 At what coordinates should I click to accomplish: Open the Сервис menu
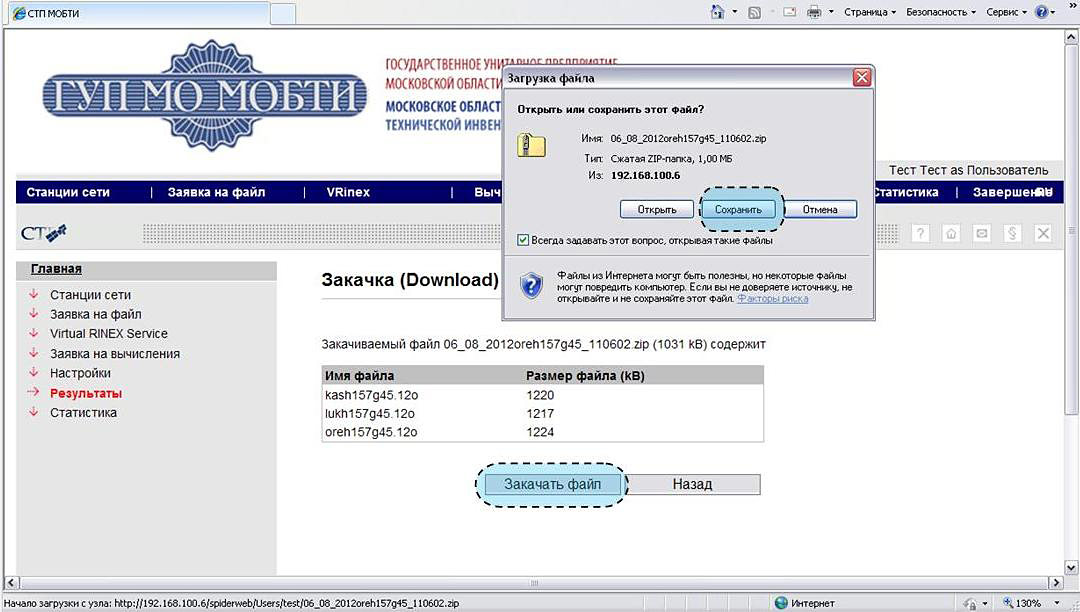coord(1006,12)
